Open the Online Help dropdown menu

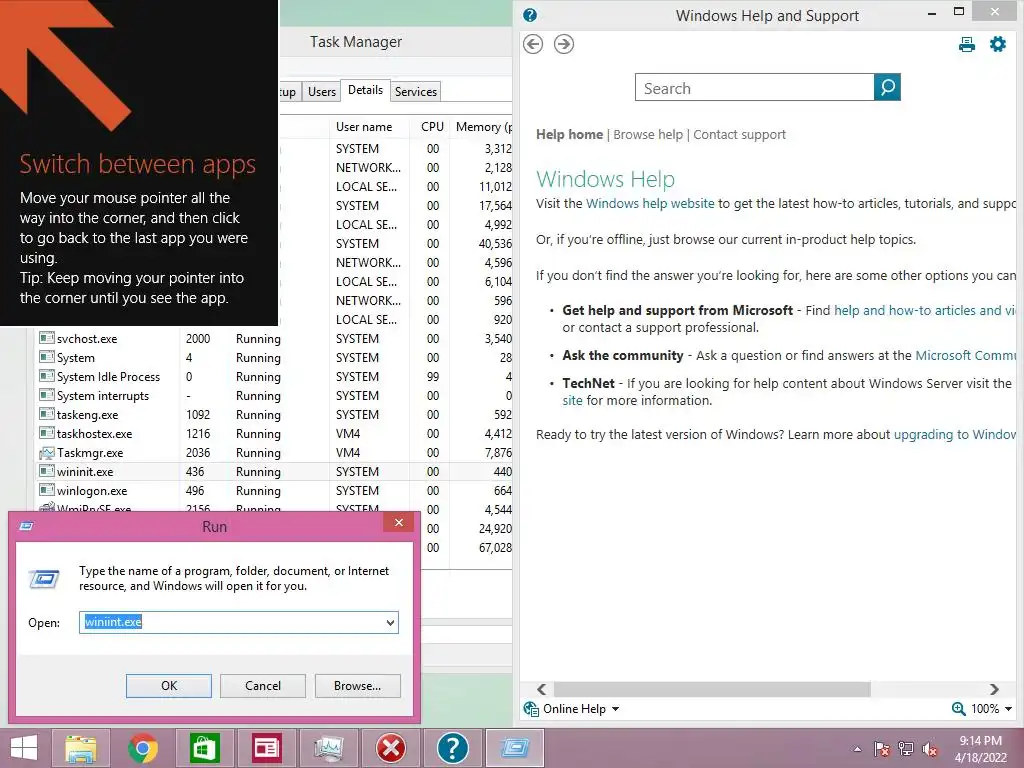pyautogui.click(x=615, y=709)
